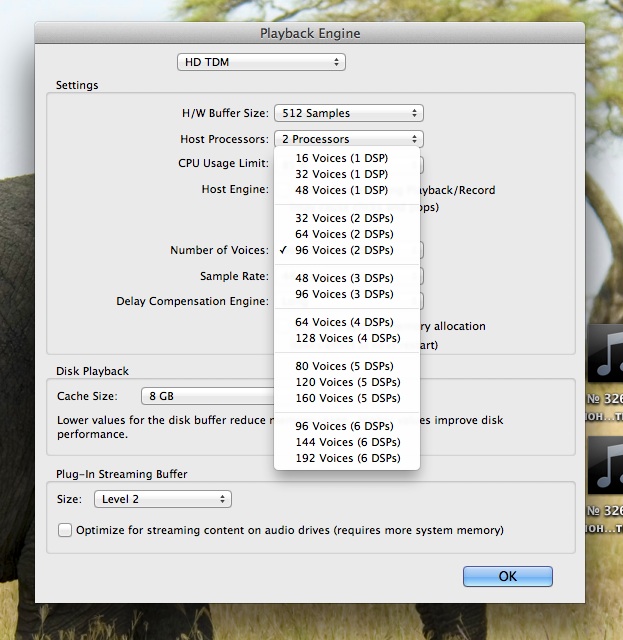The height and width of the screenshot is (640, 623).
Task: Select 64 Voices (4 DSPs)
Action: pos(347,322)
